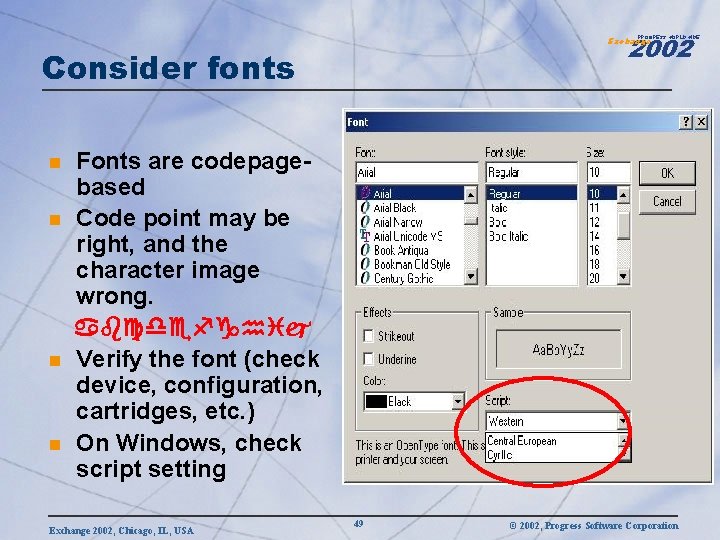This screenshot has width=720, height=540.
Task: Click the OK button in Font dialog
Action: [x=667, y=173]
